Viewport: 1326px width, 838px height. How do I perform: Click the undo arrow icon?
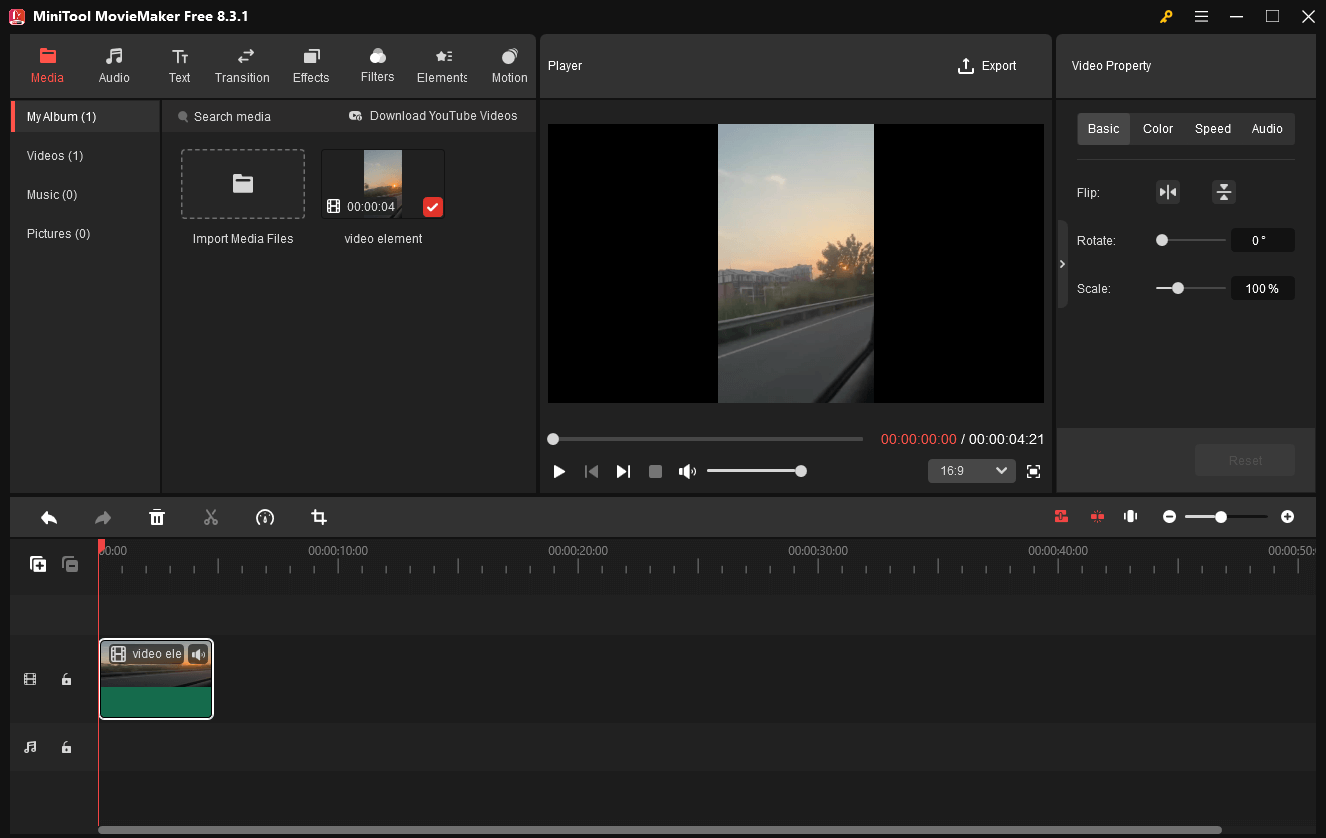(49, 517)
